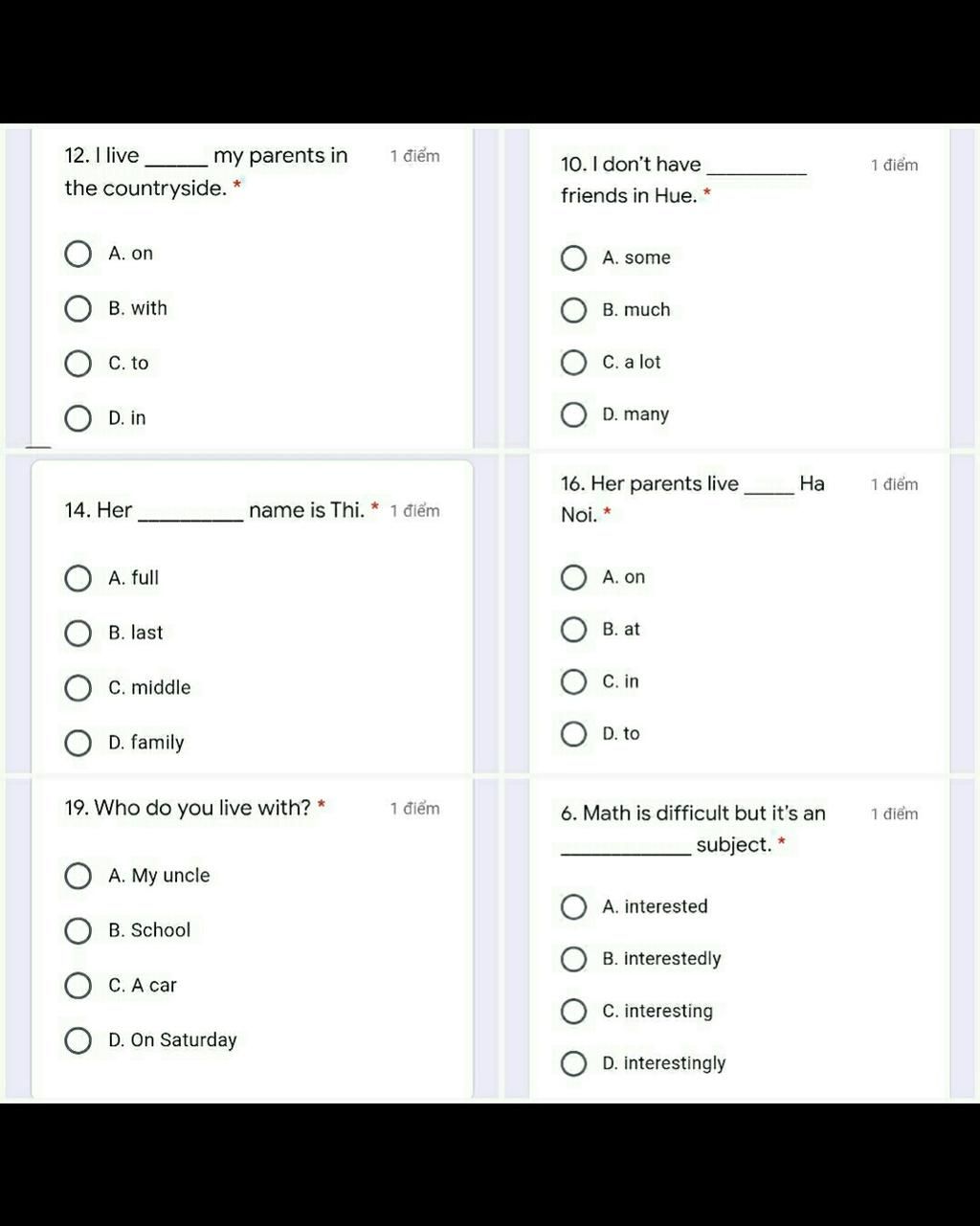Pick 'D. family' for question 14
The image size is (980, 1226).
(x=78, y=743)
